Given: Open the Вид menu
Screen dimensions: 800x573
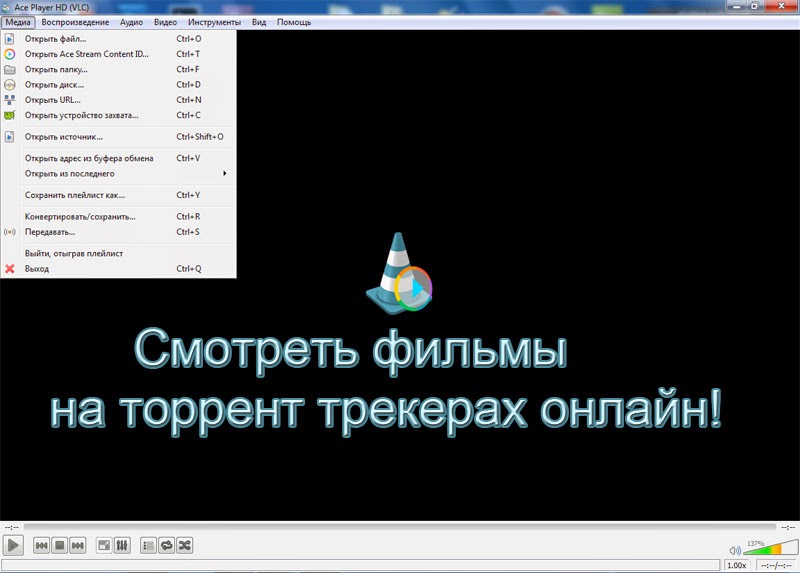Looking at the screenshot, I should pos(259,22).
